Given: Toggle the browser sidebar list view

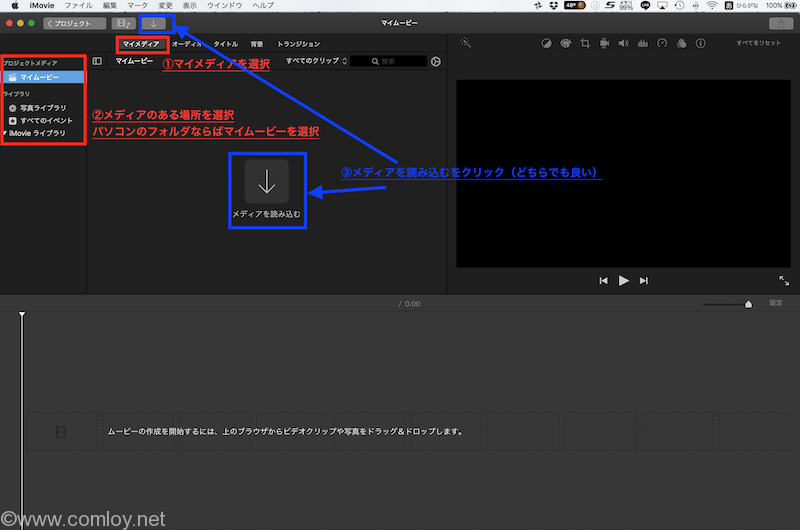Looking at the screenshot, I should (x=97, y=61).
